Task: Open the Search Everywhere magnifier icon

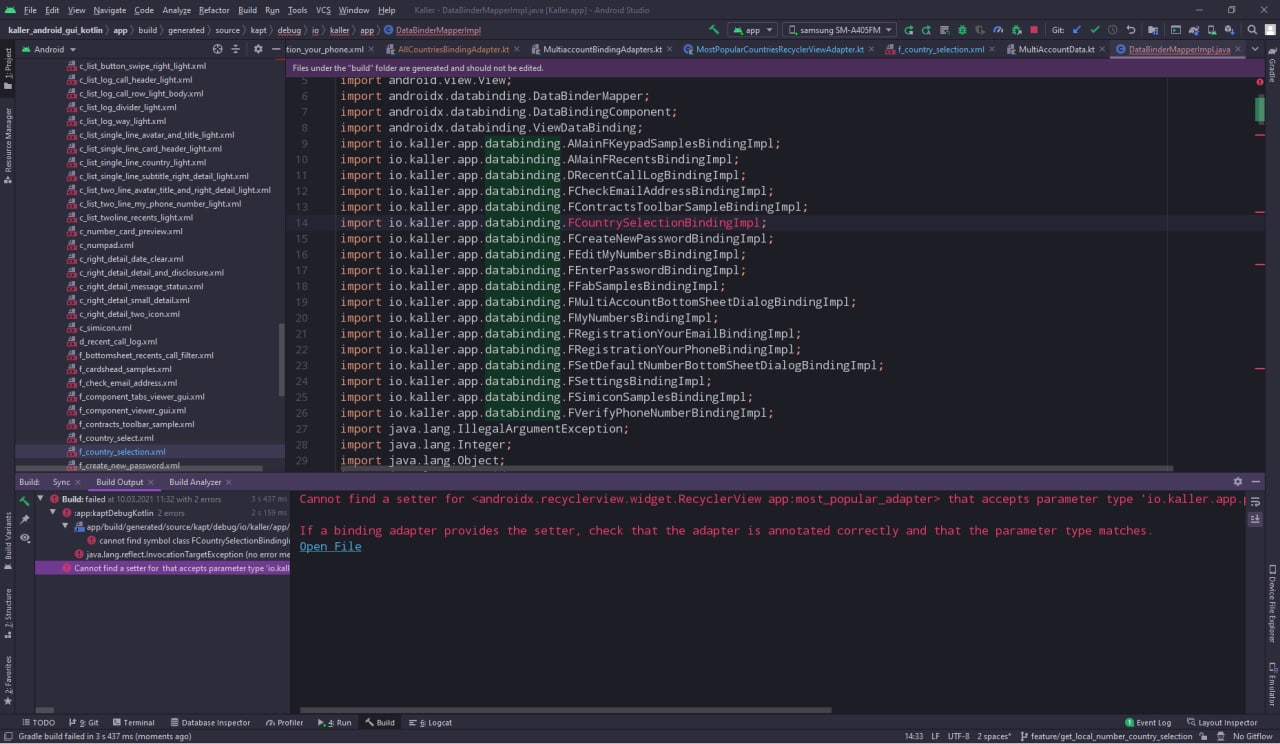Action: click(1252, 30)
